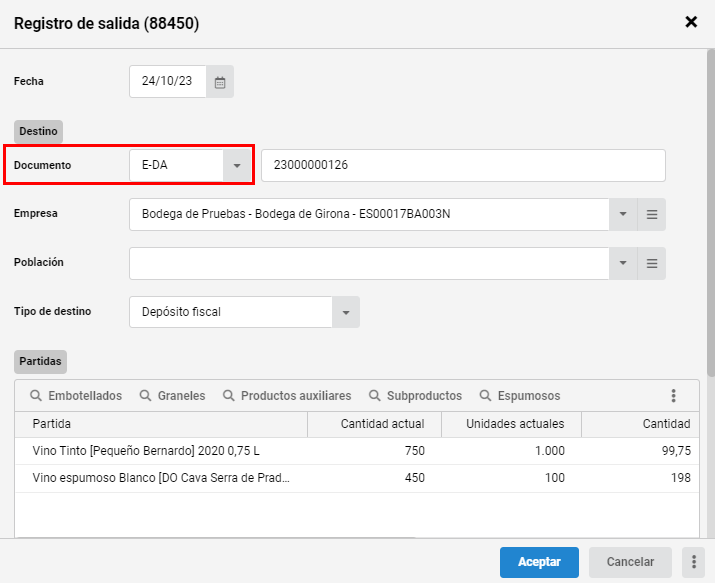Viewport: 715px width, 583px height.
Task: Click the dialog vertical scrollbar
Action: 710,213
